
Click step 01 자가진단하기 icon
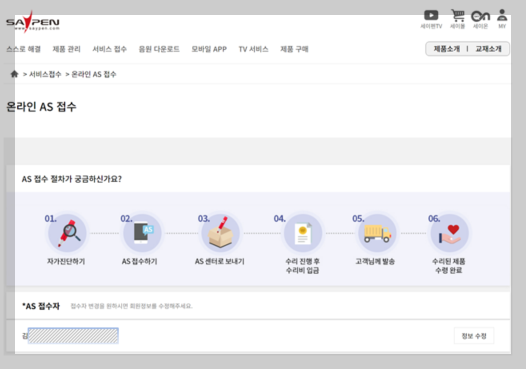pyautogui.click(x=67, y=233)
